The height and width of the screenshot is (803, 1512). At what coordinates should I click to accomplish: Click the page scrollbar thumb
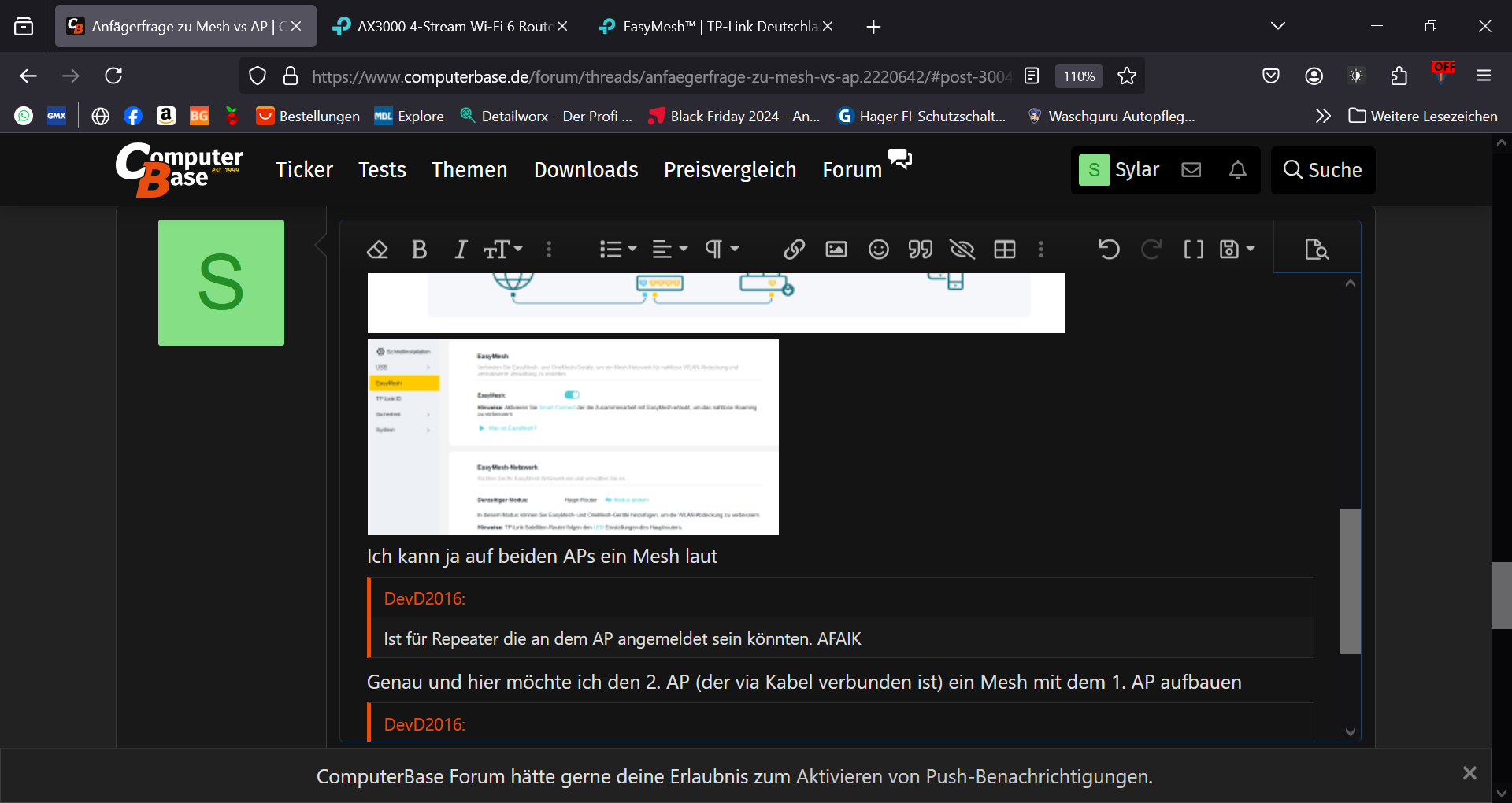click(x=1501, y=595)
